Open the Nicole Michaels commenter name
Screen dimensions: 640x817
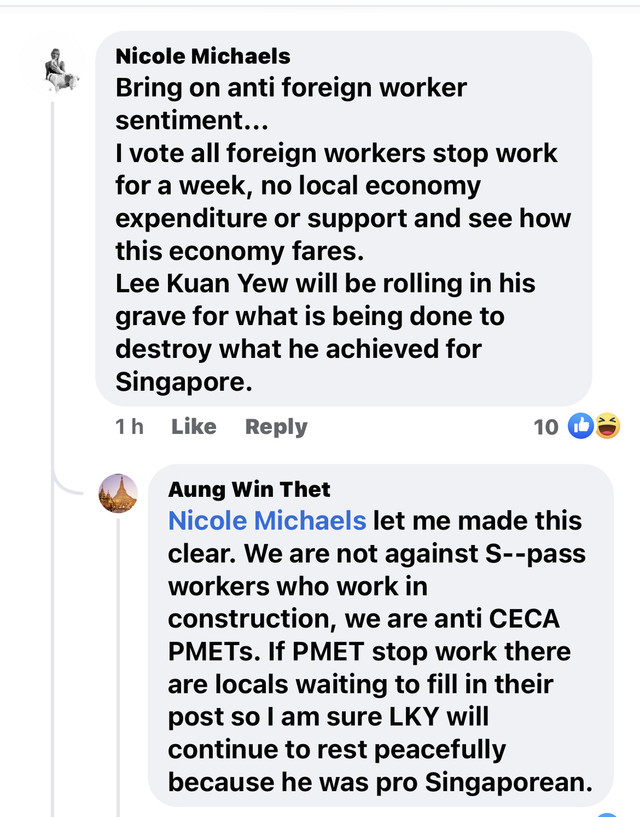point(203,56)
